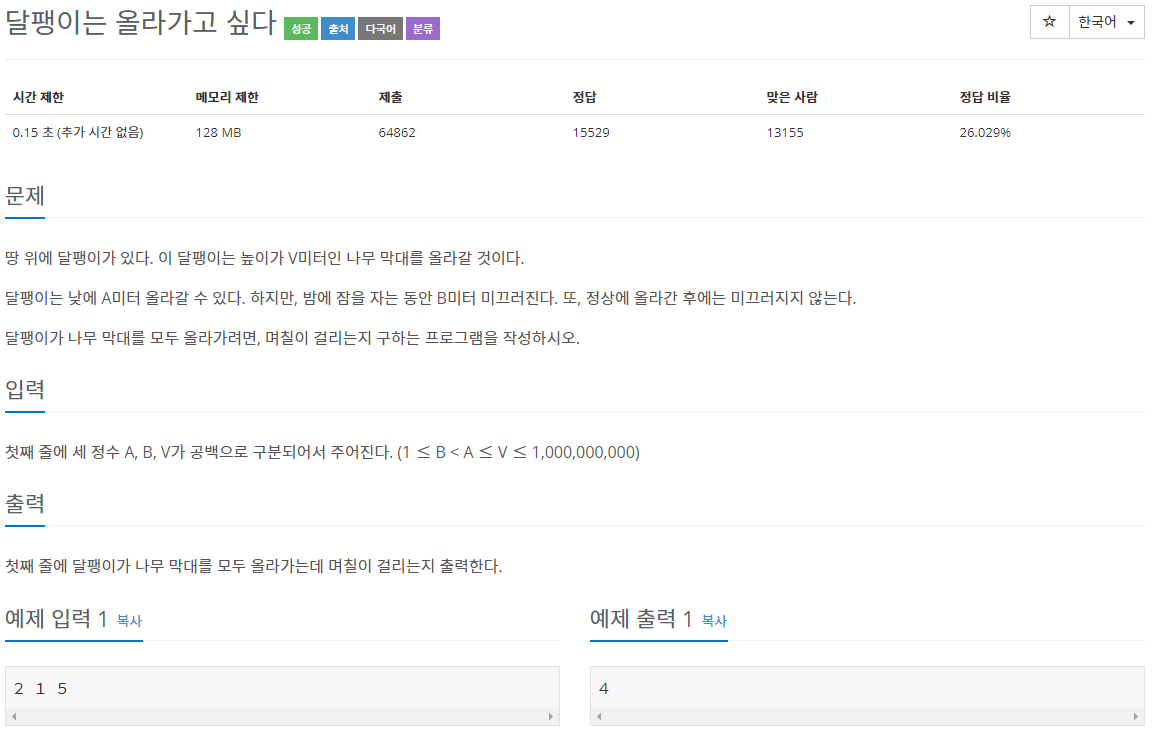1157x734 pixels.
Task: Click the purple 분류 badge
Action: click(x=423, y=29)
